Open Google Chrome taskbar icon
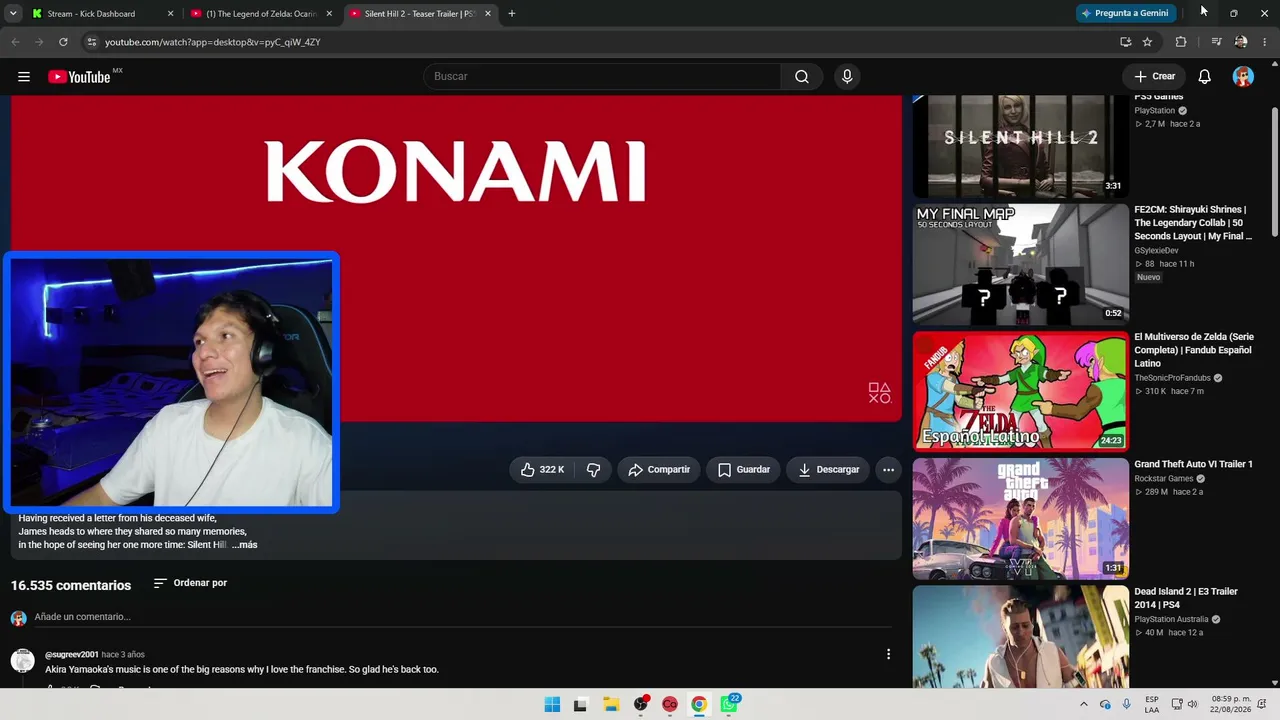Viewport: 1280px width, 720px height. tap(699, 705)
